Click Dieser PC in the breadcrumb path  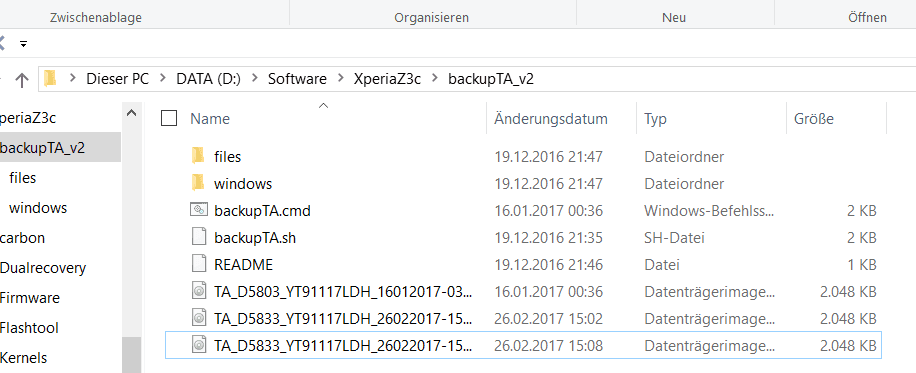117,78
